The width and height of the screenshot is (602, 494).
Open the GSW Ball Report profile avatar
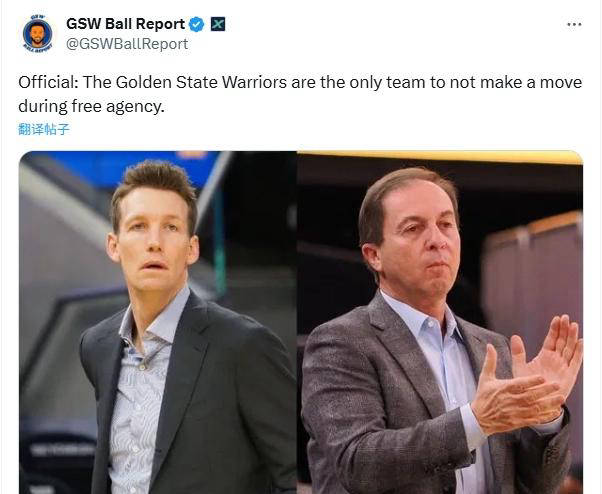click(37, 34)
